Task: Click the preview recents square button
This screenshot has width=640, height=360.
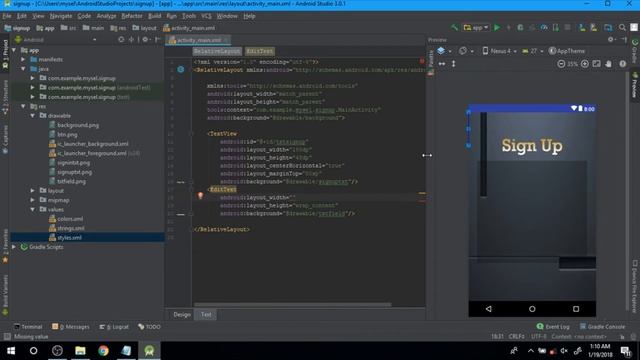Action: [576, 309]
